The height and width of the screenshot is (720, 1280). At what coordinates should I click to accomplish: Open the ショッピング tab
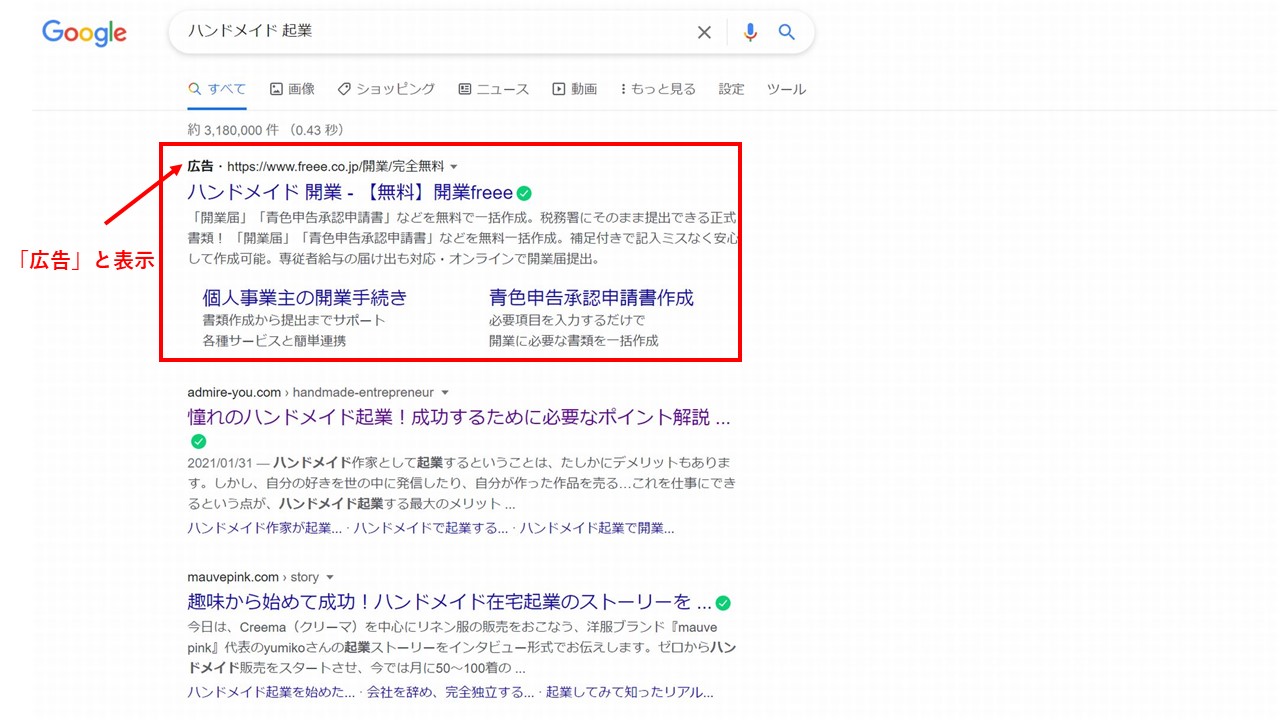pyautogui.click(x=386, y=89)
